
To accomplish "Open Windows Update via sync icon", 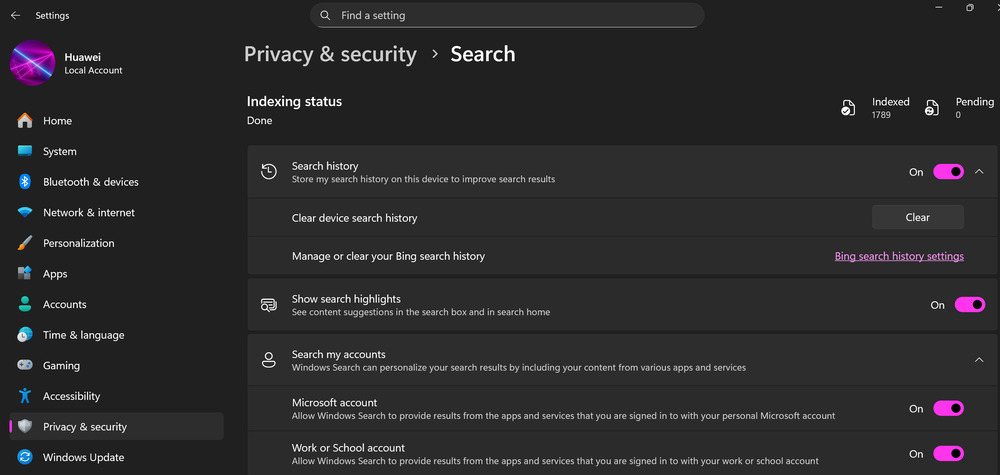I will pyautogui.click(x=25, y=457).
